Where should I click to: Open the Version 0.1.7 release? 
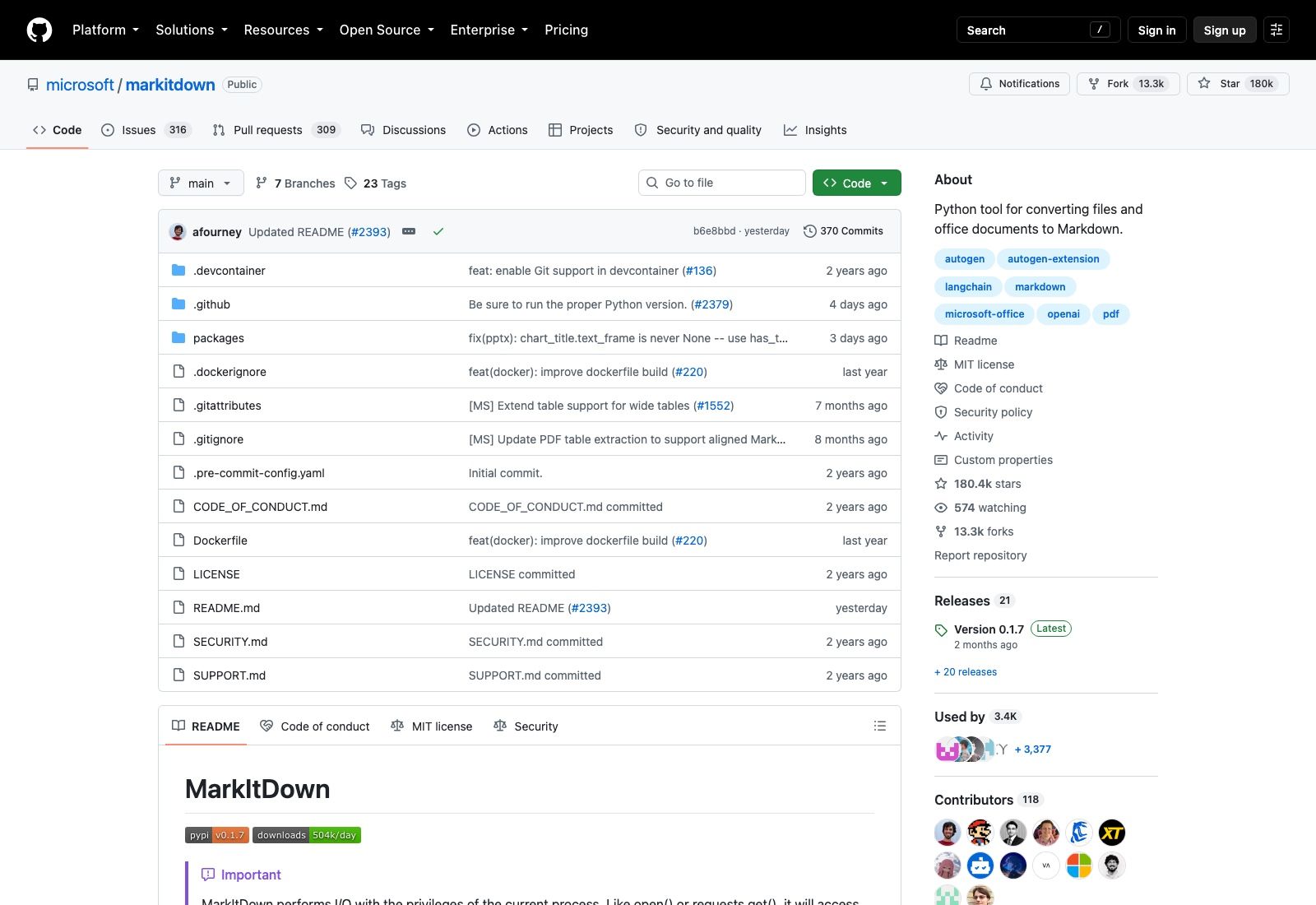[989, 629]
